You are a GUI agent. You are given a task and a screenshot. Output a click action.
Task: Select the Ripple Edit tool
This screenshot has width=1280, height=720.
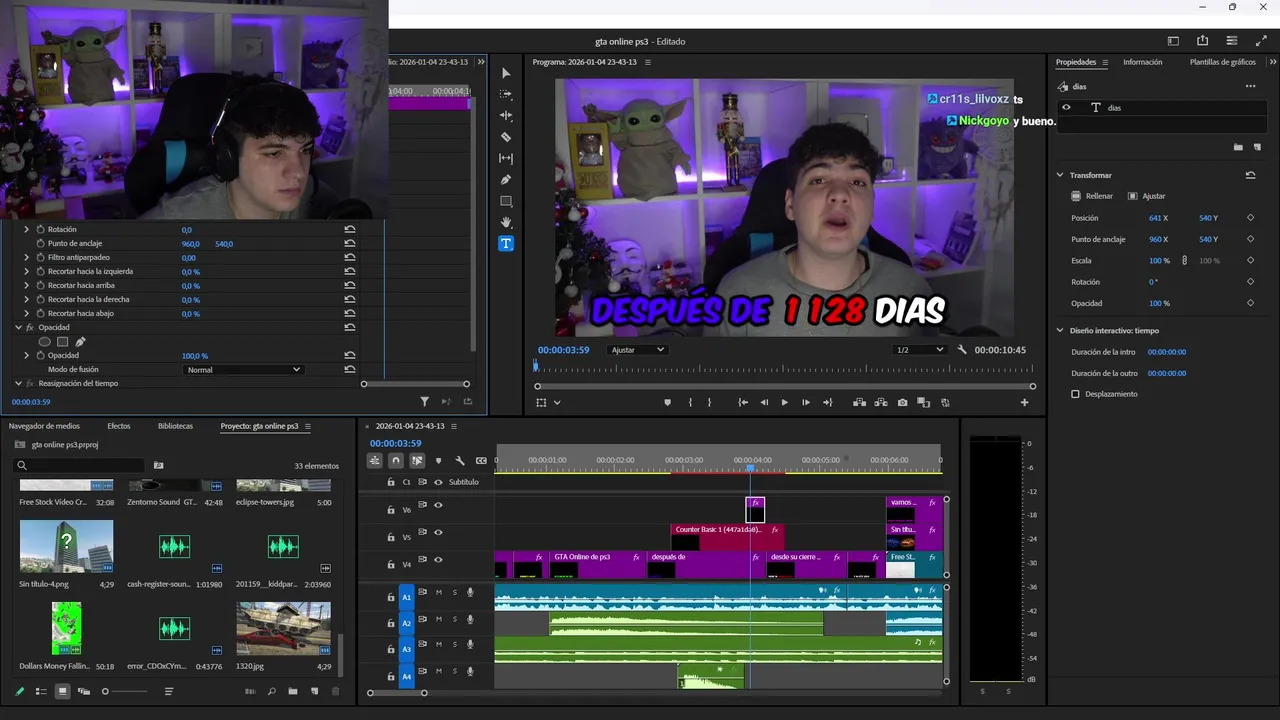pos(506,116)
